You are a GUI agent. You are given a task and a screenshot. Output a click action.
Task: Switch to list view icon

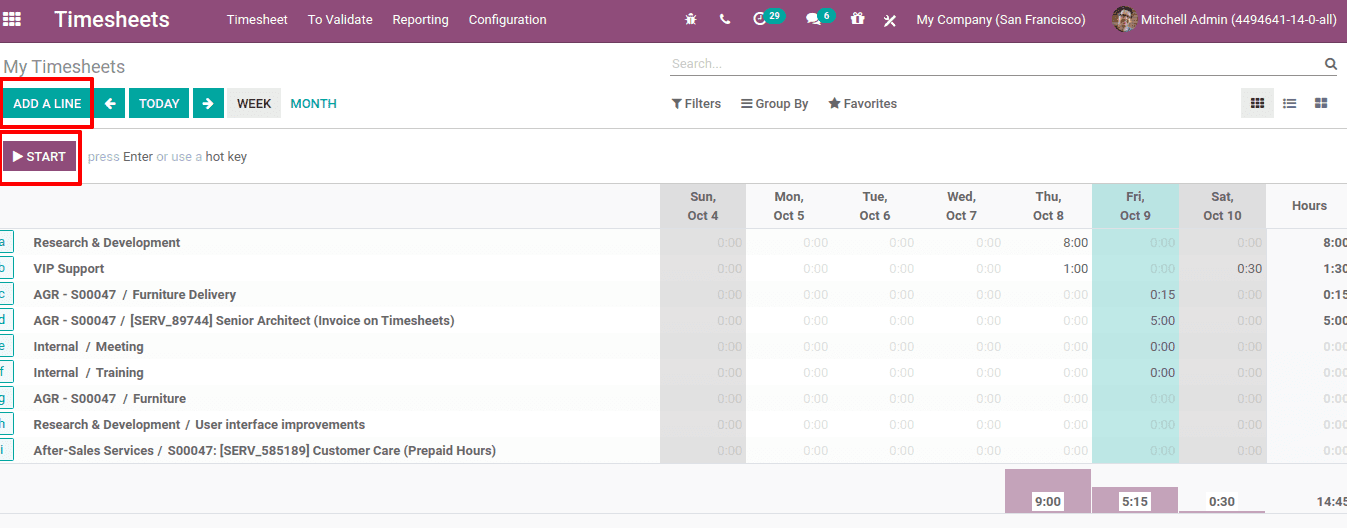(1290, 103)
